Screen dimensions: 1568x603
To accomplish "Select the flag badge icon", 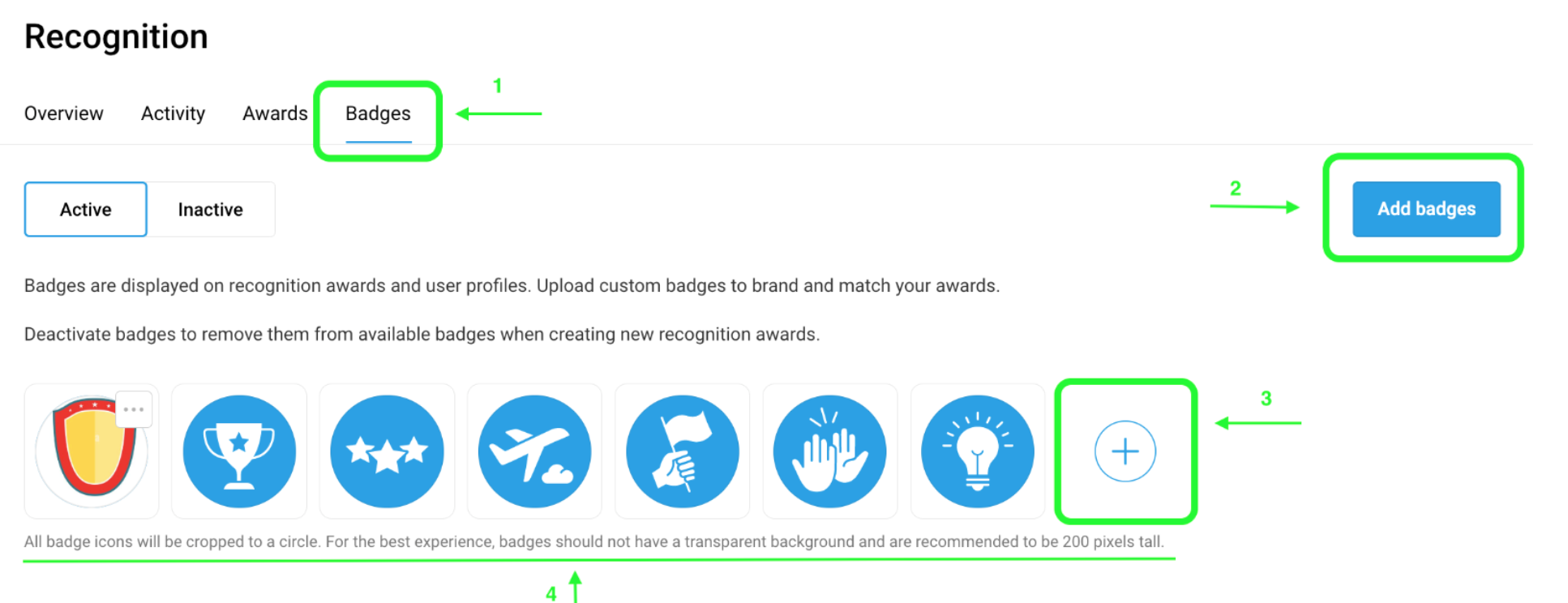I will 682,451.
